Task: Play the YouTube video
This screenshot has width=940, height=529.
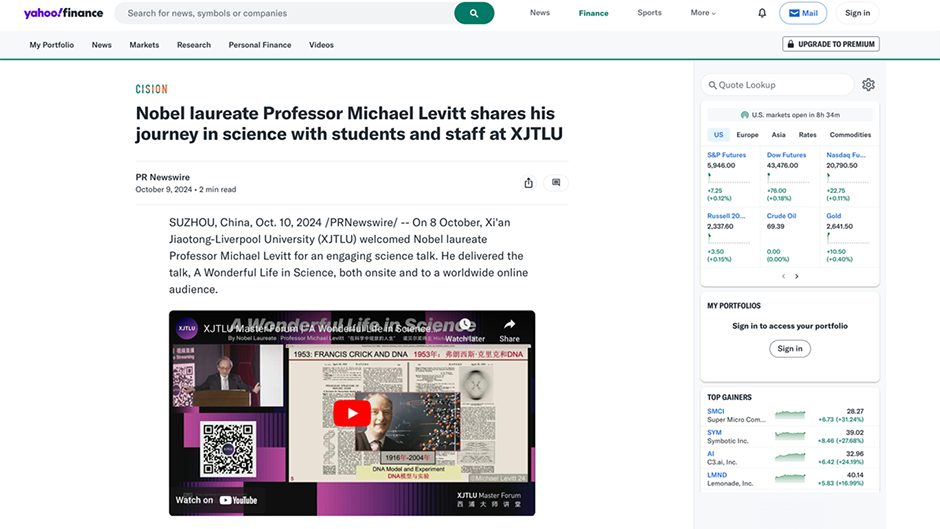Action: click(x=352, y=413)
